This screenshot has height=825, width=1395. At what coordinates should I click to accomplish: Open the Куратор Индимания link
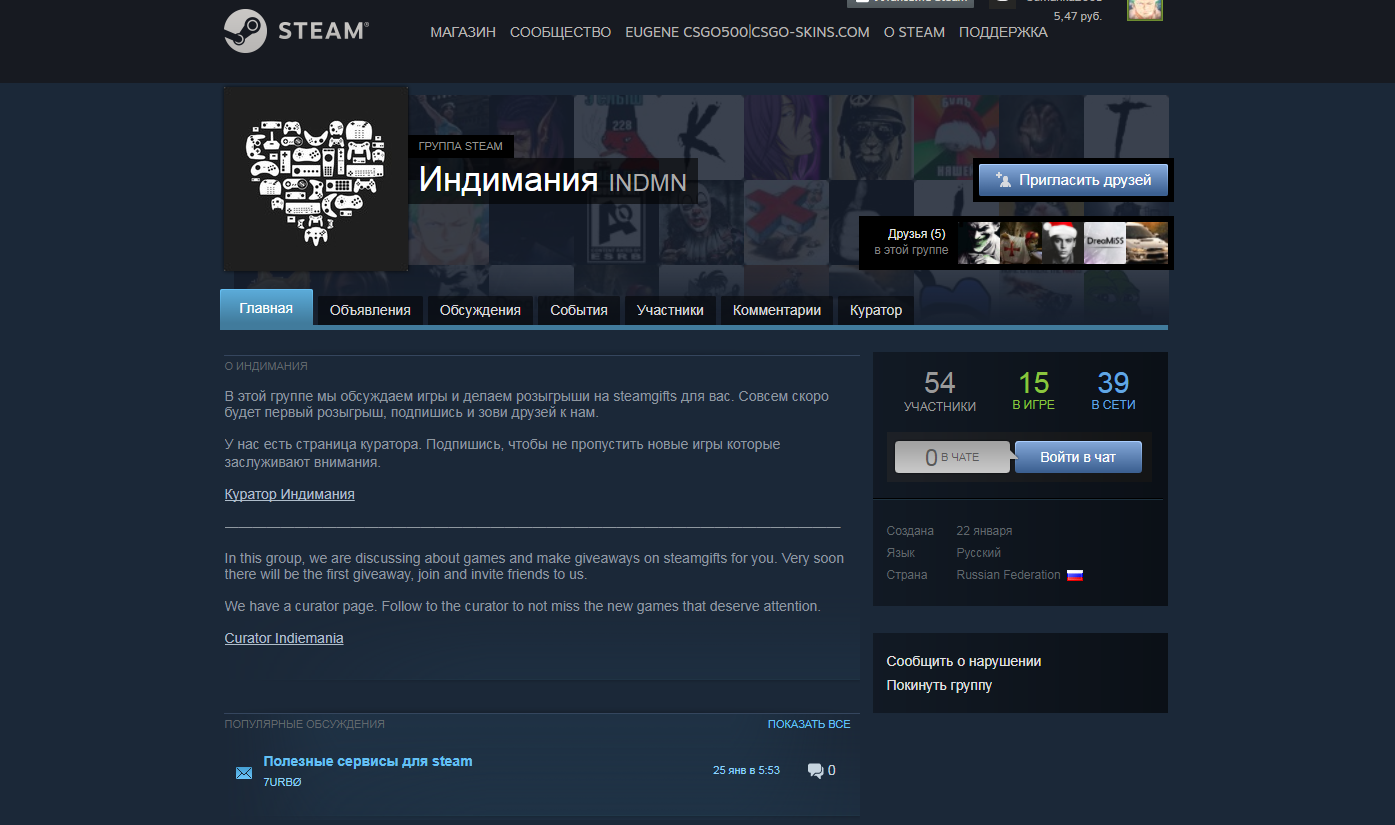pos(289,494)
